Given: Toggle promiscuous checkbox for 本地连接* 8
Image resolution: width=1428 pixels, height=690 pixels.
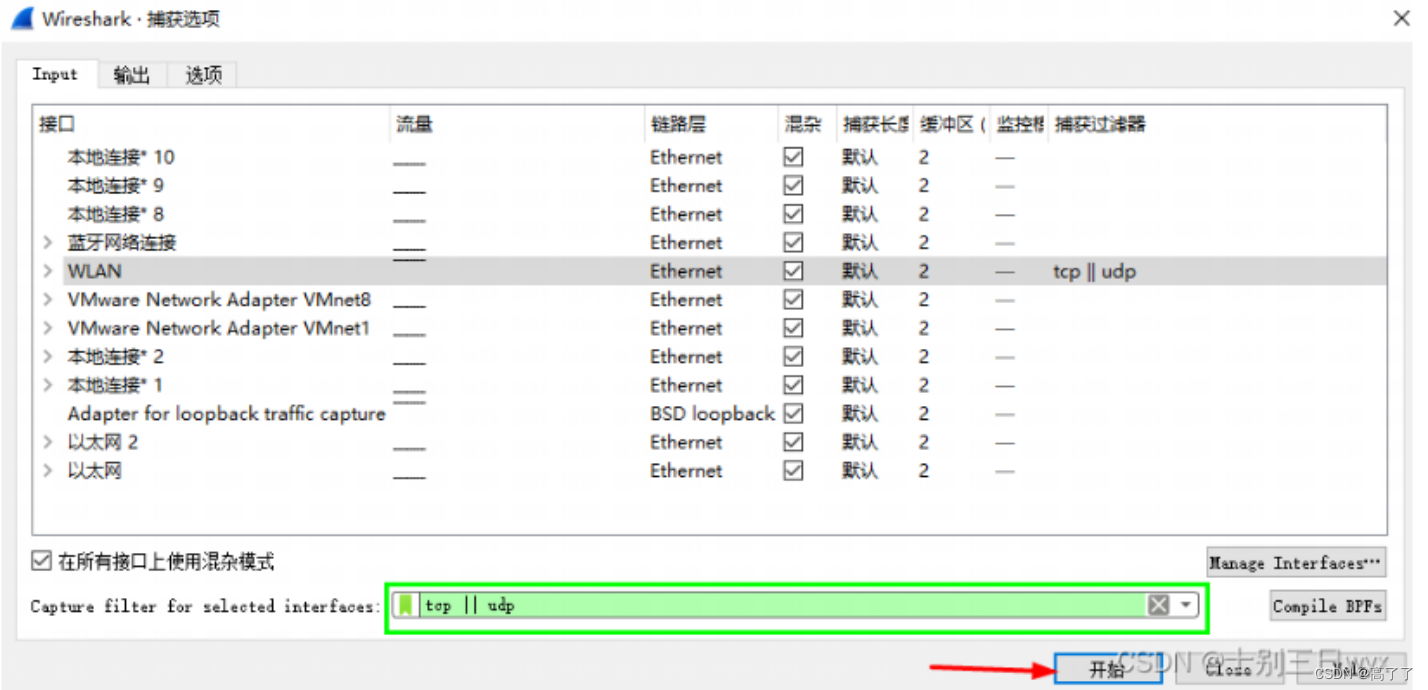Looking at the screenshot, I should [x=793, y=214].
